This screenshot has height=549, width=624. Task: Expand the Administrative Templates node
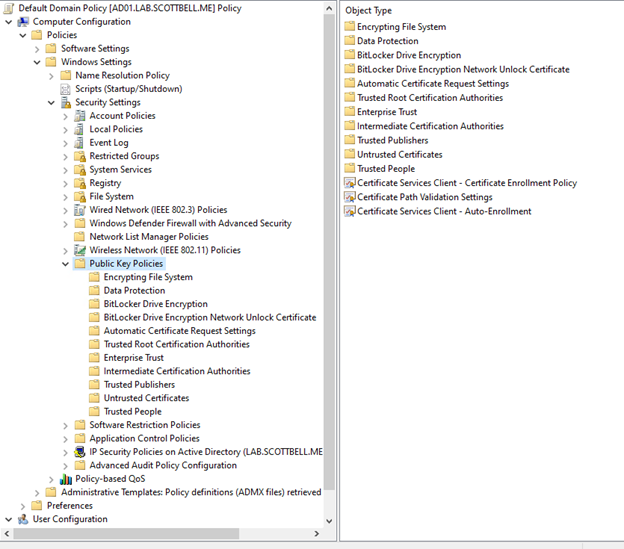pyautogui.click(x=38, y=492)
